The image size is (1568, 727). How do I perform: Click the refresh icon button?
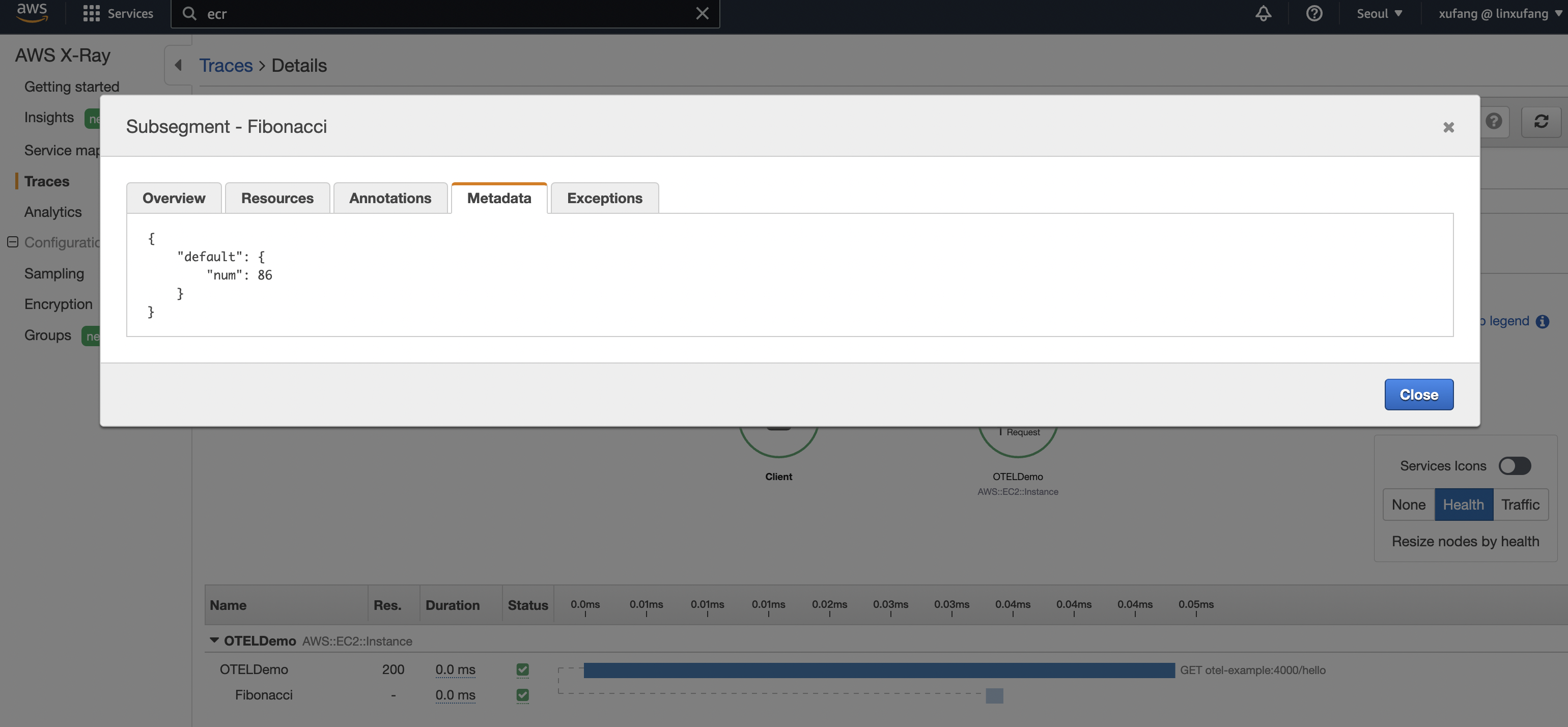click(1541, 121)
